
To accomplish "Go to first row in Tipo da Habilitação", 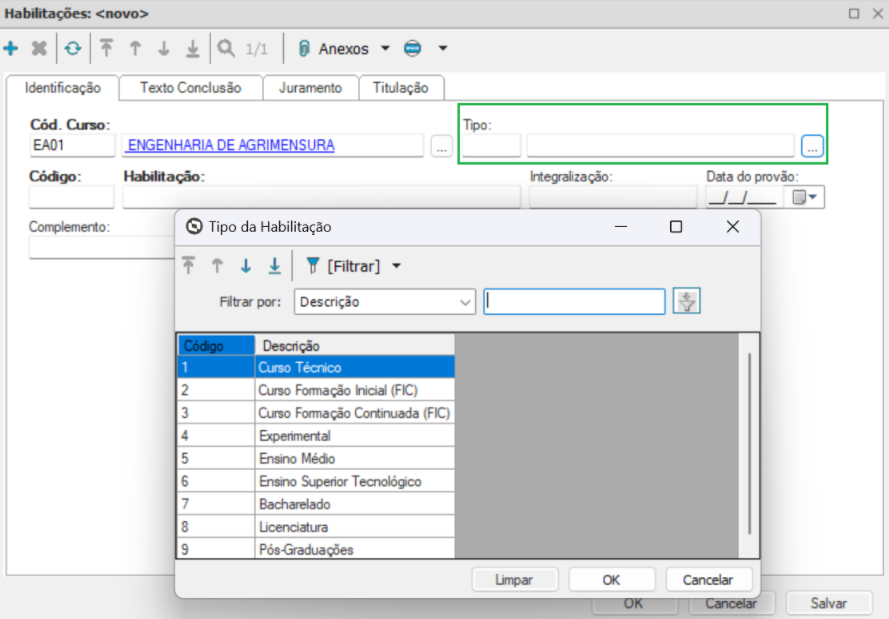I will pyautogui.click(x=188, y=265).
